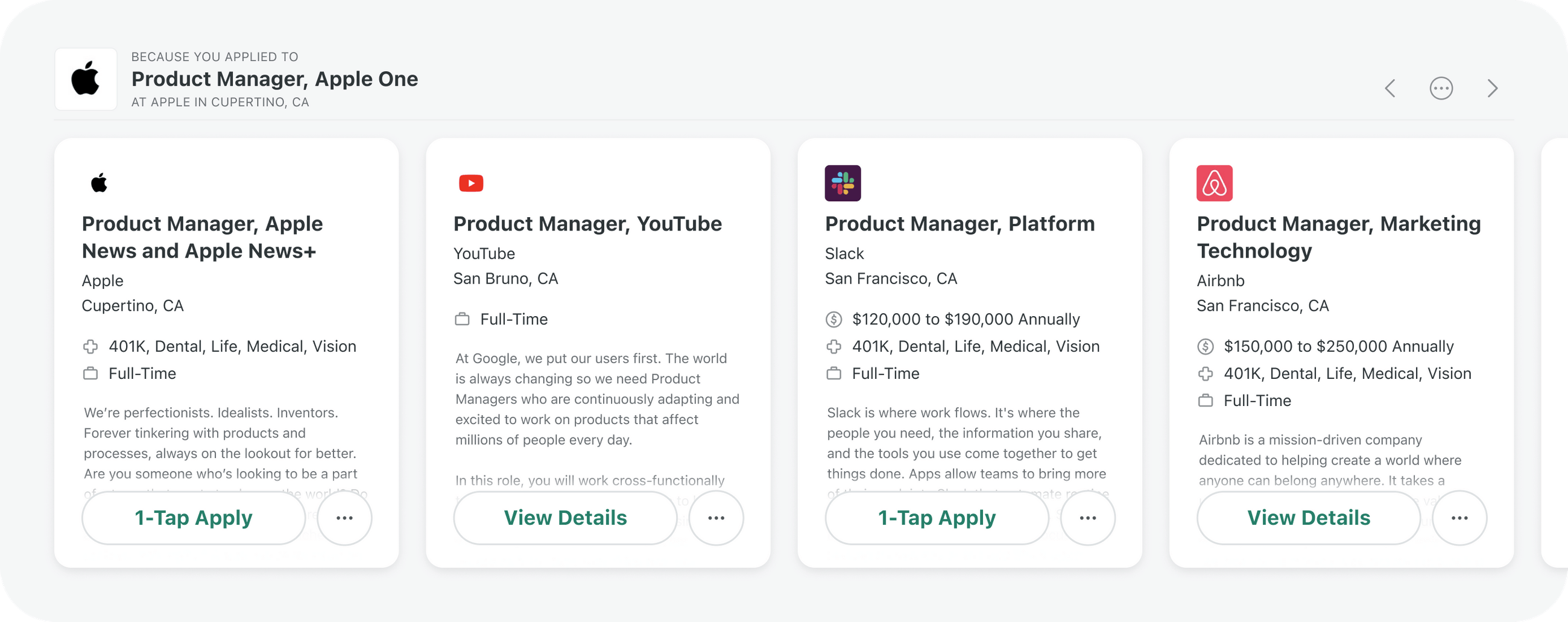Click $120,000 to $190,000 Annually salary
This screenshot has height=622, width=1568.
point(966,319)
